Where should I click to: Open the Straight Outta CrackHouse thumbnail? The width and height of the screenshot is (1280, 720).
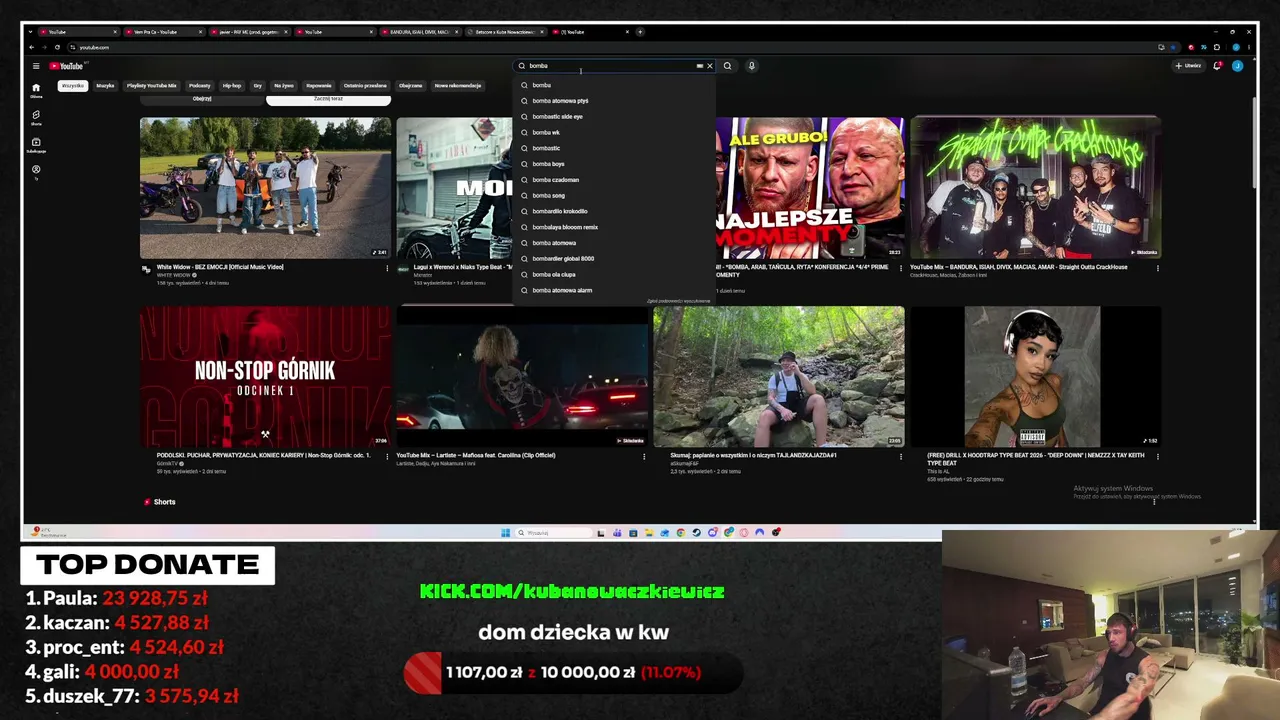[x=1036, y=188]
